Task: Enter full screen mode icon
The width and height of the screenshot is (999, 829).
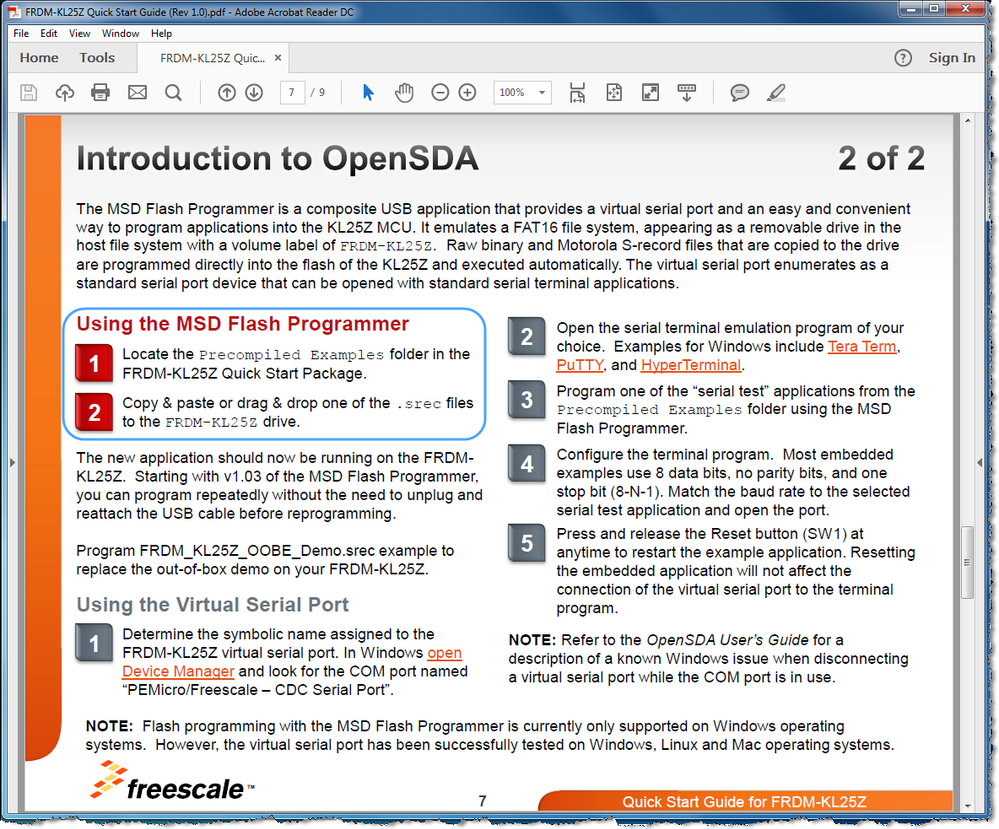Action: tap(650, 92)
